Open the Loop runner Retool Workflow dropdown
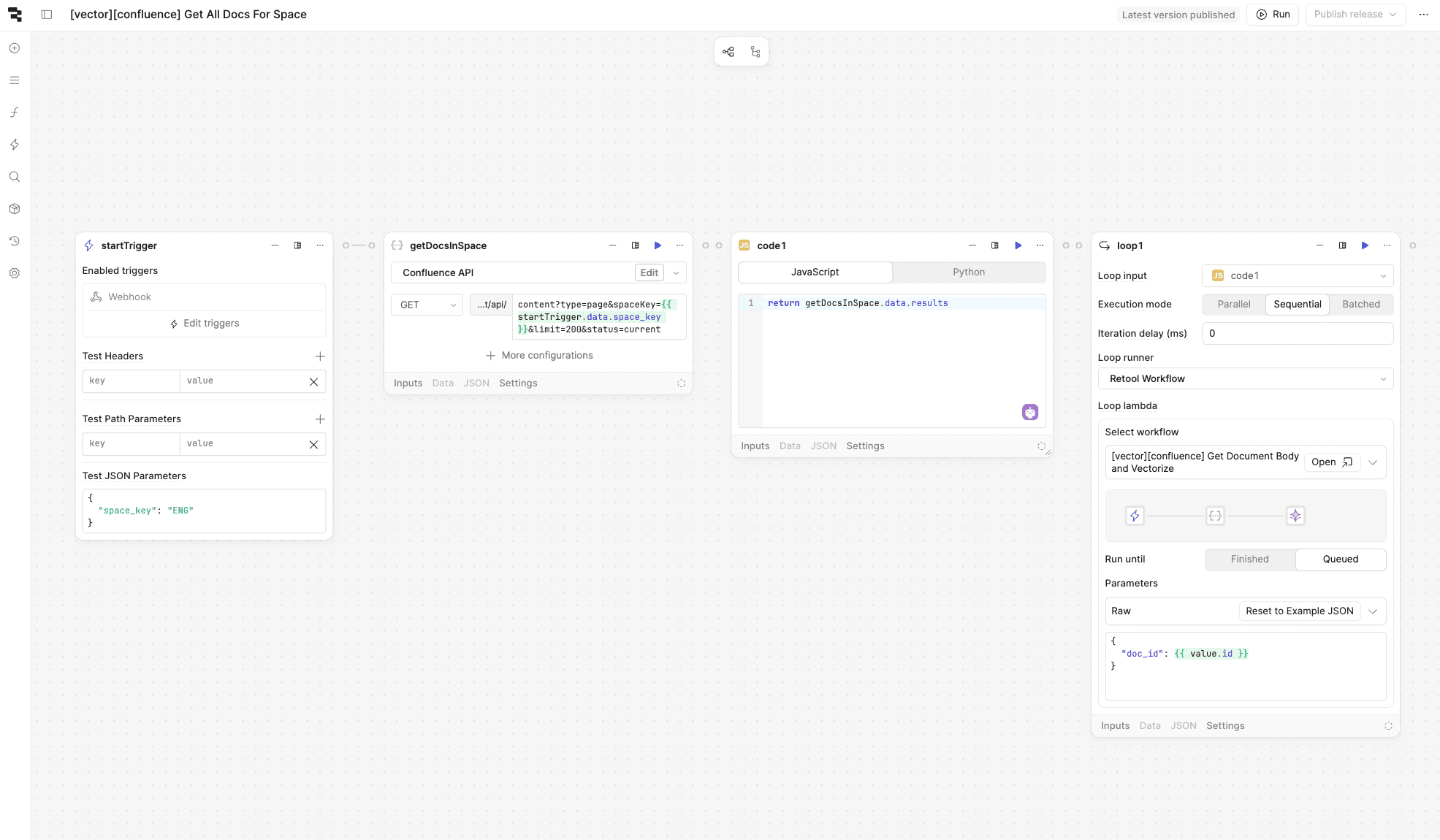Image resolution: width=1440 pixels, height=840 pixels. [x=1245, y=379]
